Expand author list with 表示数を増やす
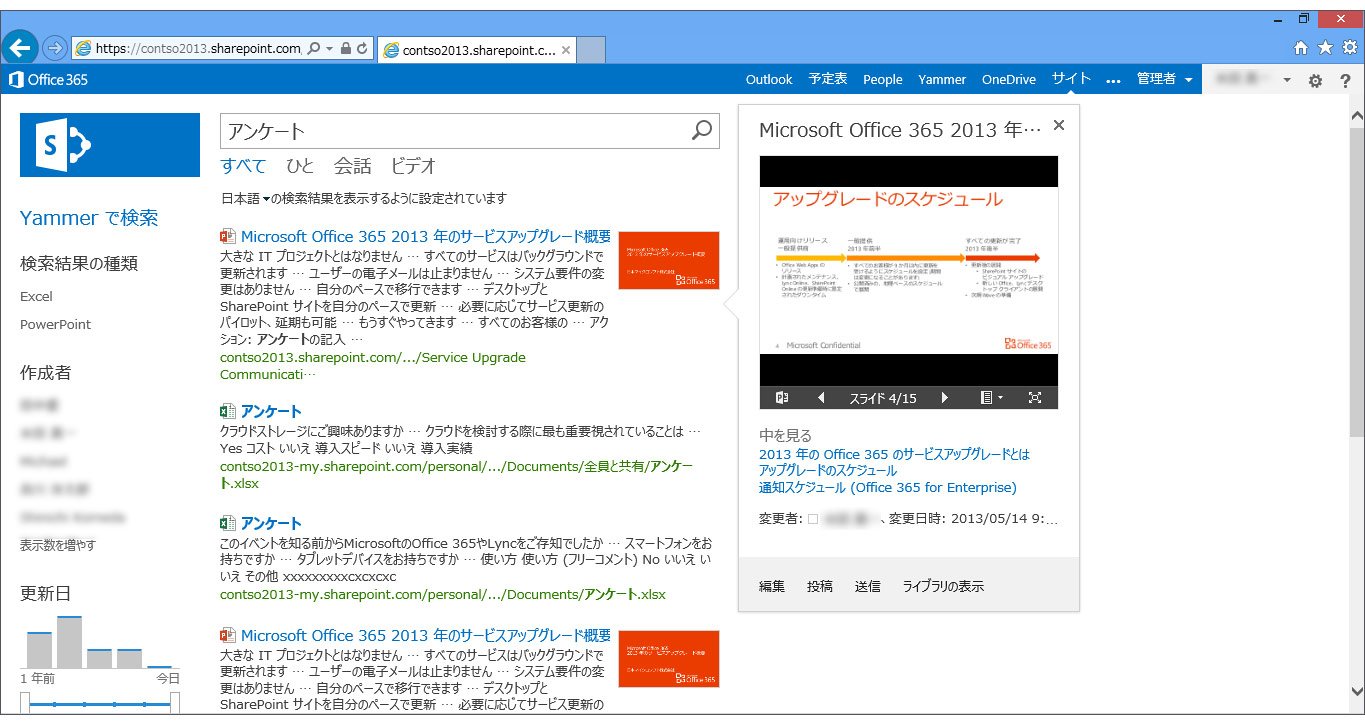1365x725 pixels. coord(58,545)
